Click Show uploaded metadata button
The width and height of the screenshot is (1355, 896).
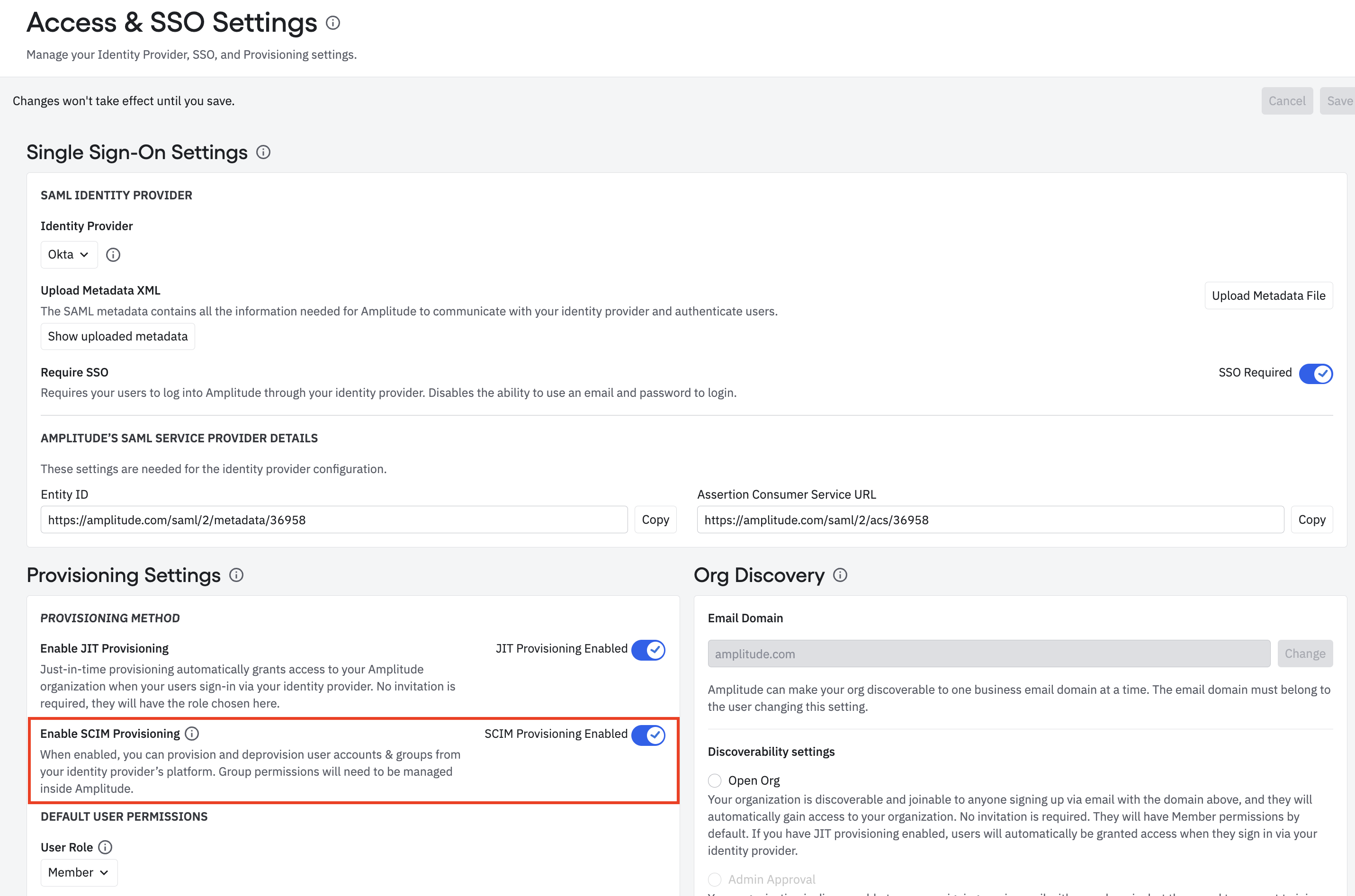point(118,337)
